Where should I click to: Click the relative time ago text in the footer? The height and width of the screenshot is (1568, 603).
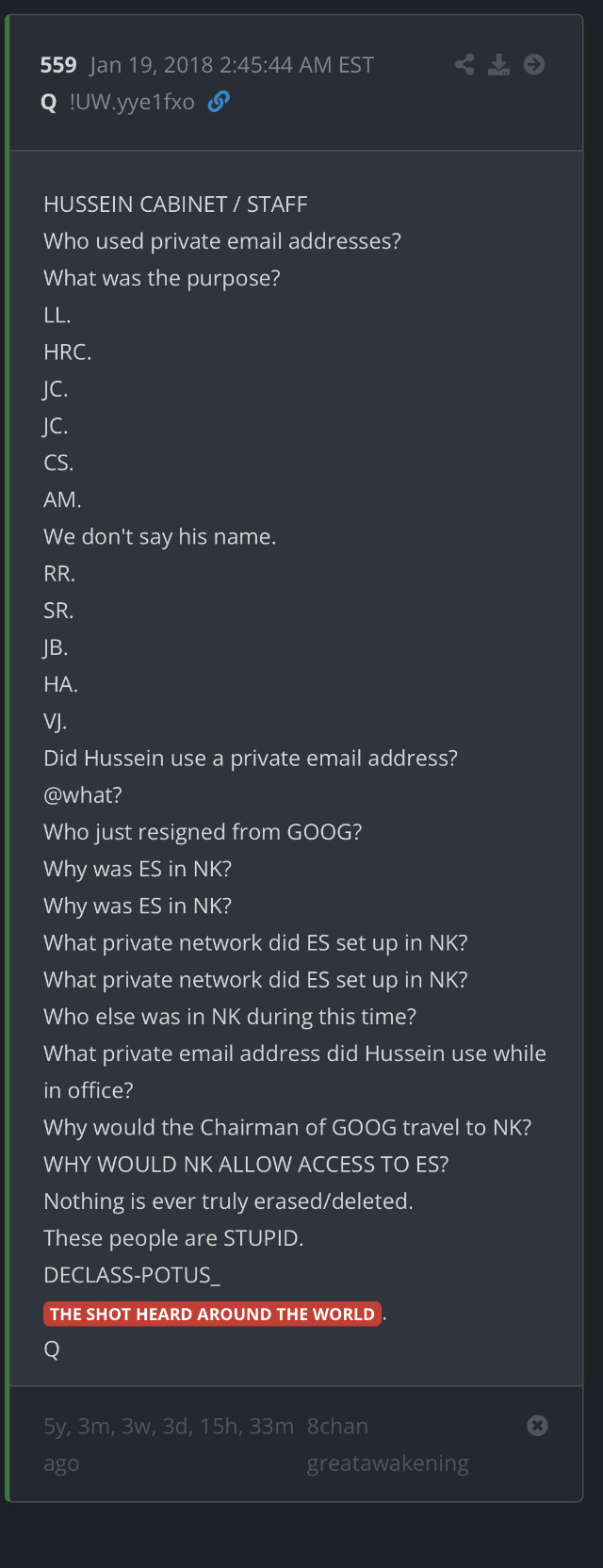tap(169, 1427)
